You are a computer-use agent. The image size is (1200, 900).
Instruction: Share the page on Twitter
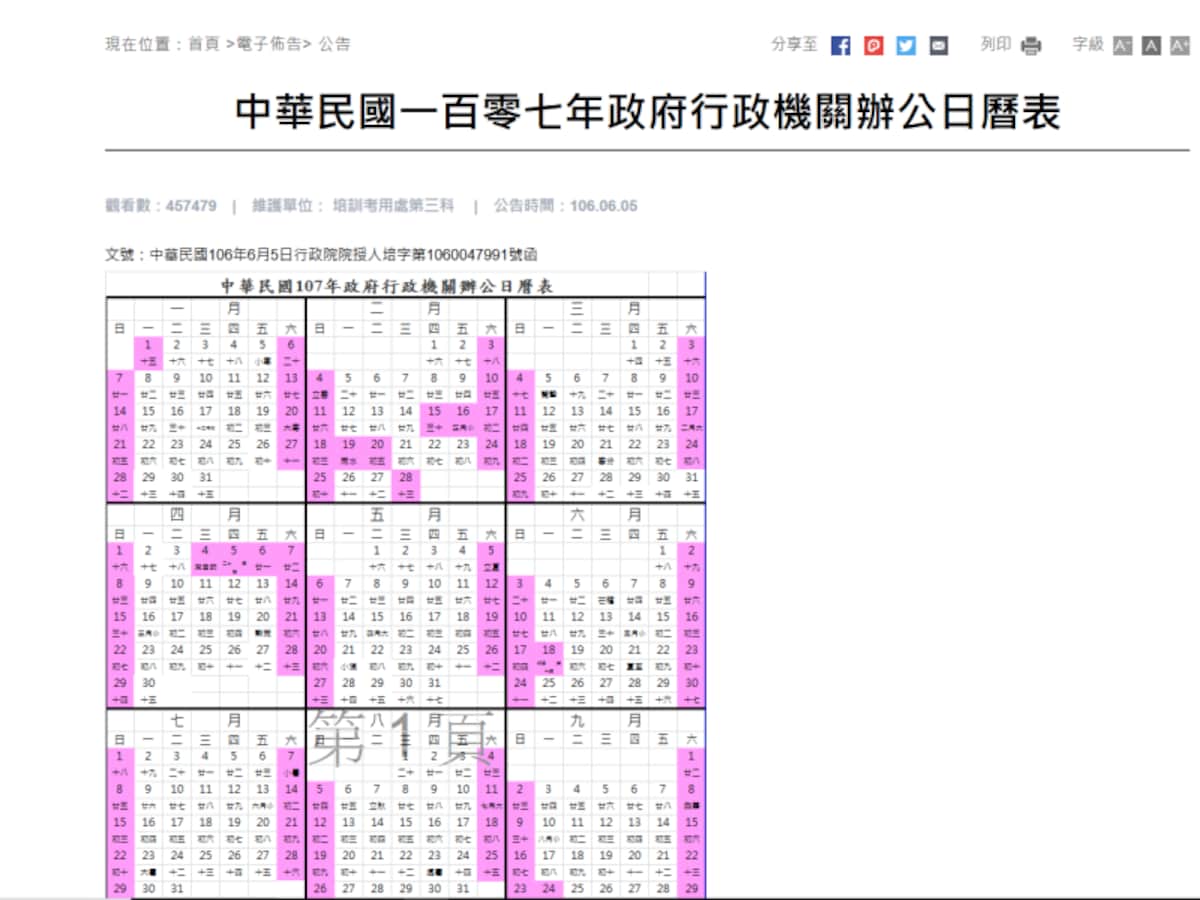tap(906, 46)
